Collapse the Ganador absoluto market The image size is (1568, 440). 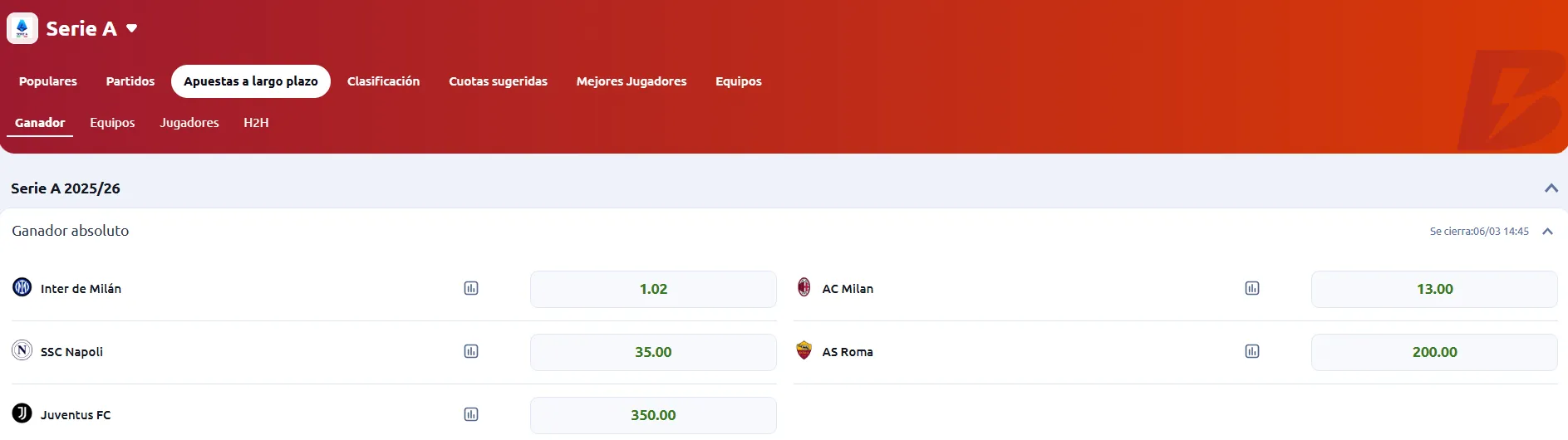click(1547, 232)
